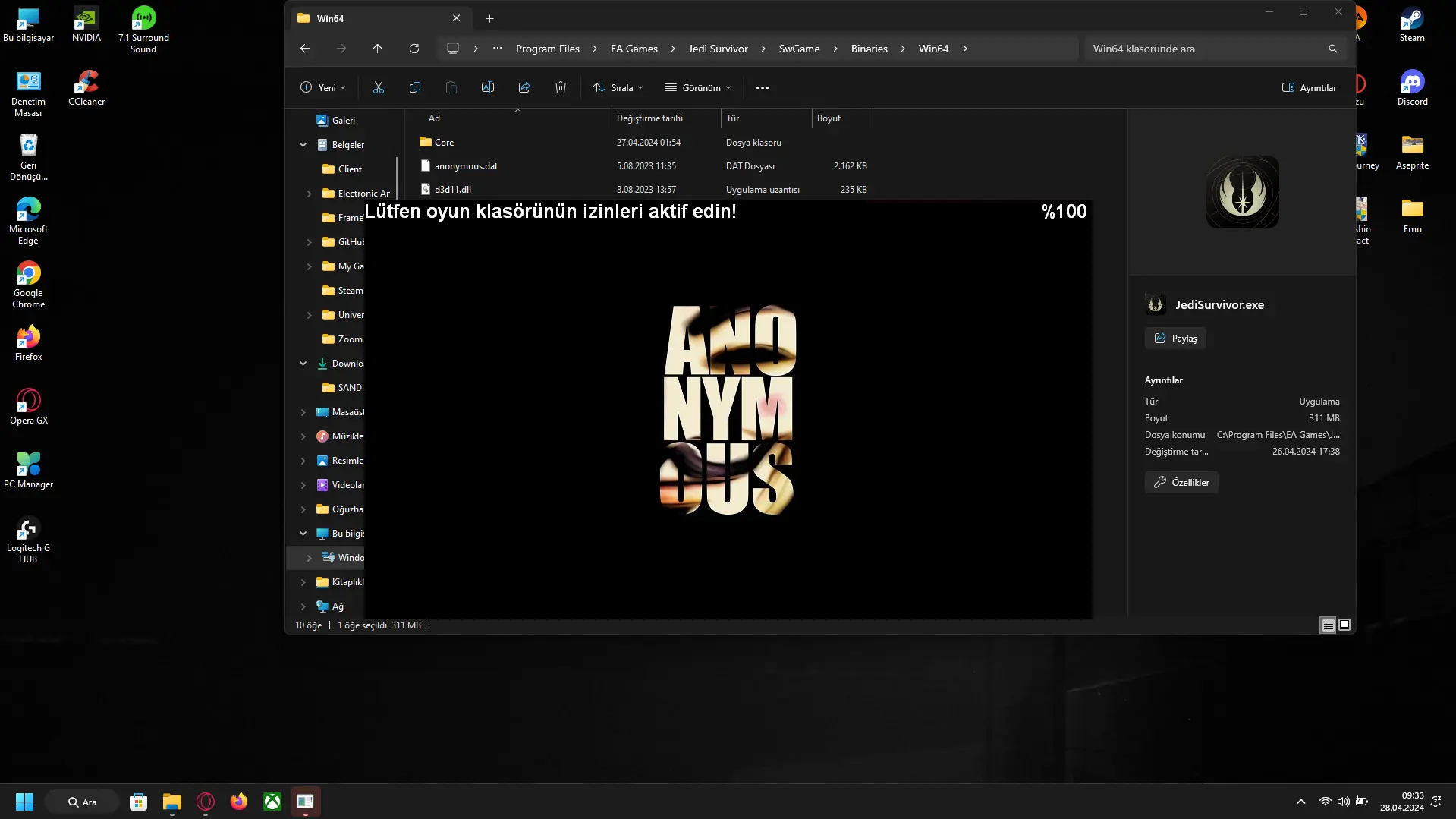The width and height of the screenshot is (1456, 819).
Task: Expand the Müzikler tree node
Action: pos(303,436)
